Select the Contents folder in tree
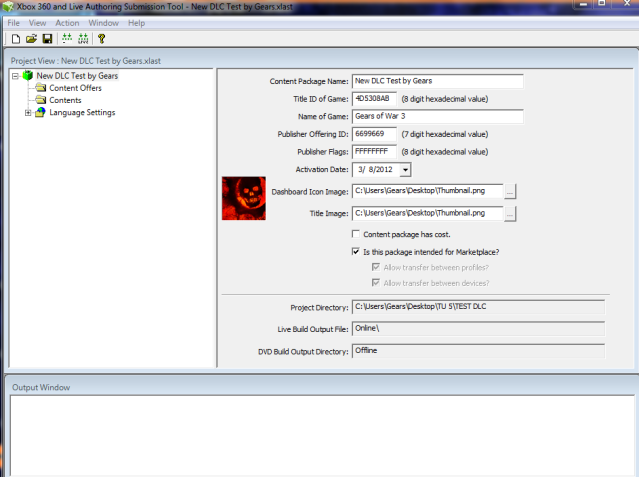This screenshot has width=639, height=477. [65, 100]
